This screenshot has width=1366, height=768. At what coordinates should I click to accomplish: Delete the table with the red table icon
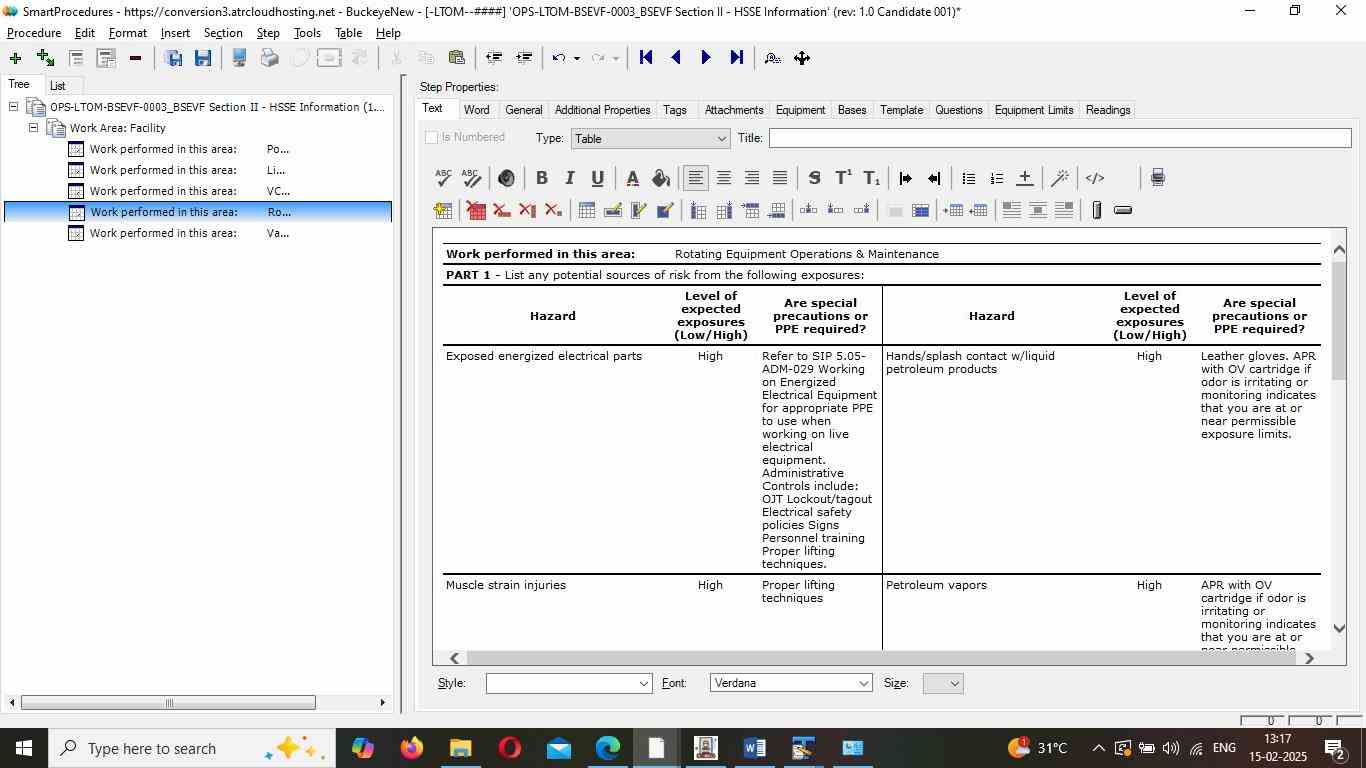(x=475, y=210)
